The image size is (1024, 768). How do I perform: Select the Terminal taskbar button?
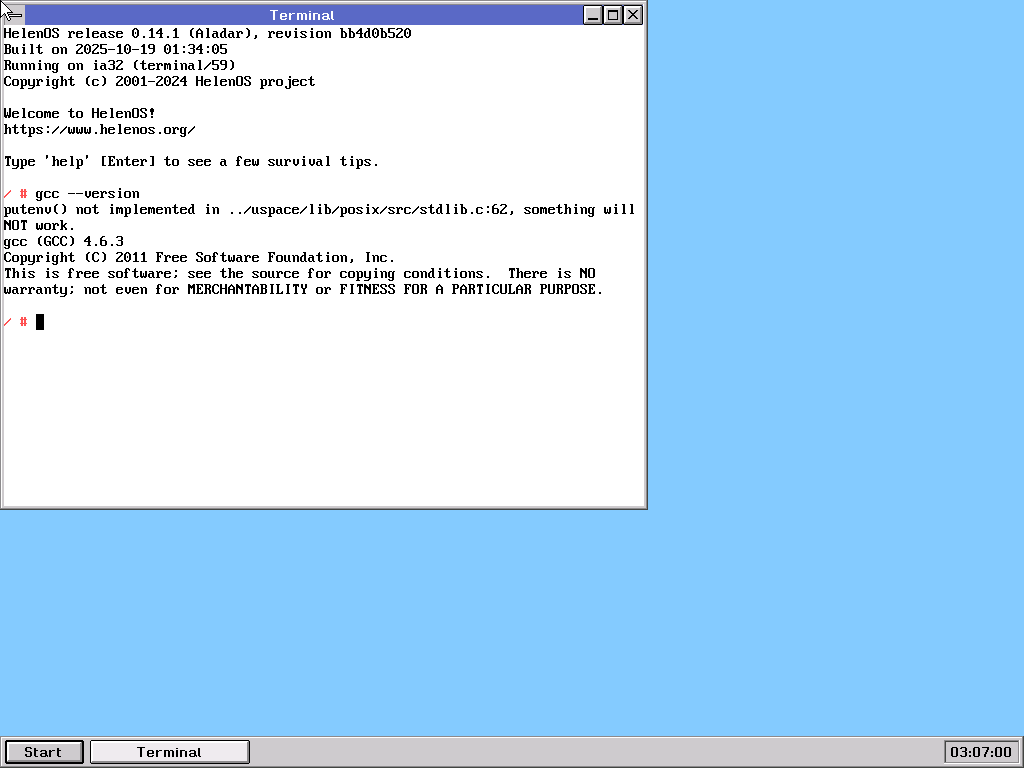[169, 752]
